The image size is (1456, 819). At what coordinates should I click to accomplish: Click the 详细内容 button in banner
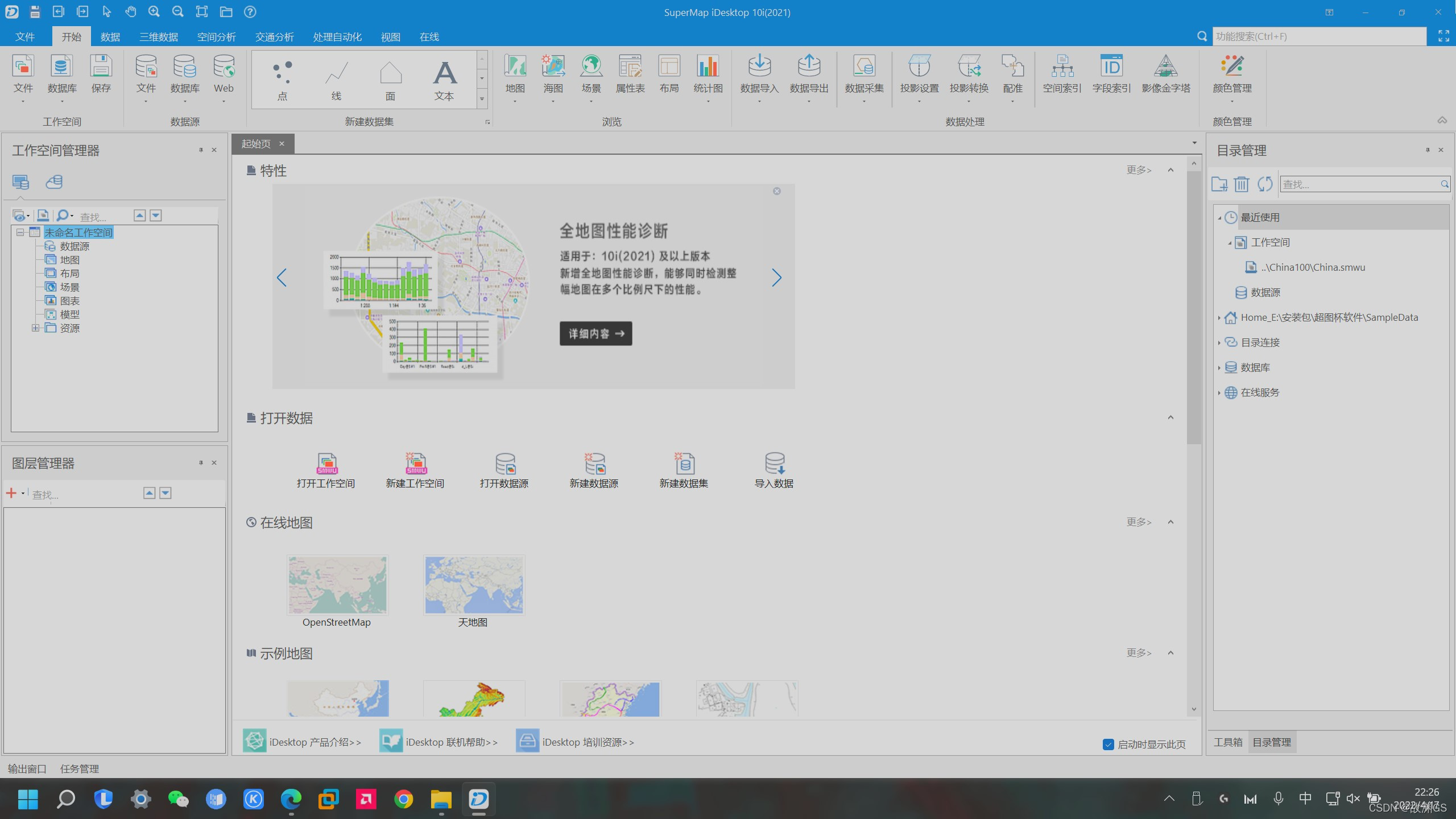[x=595, y=334]
